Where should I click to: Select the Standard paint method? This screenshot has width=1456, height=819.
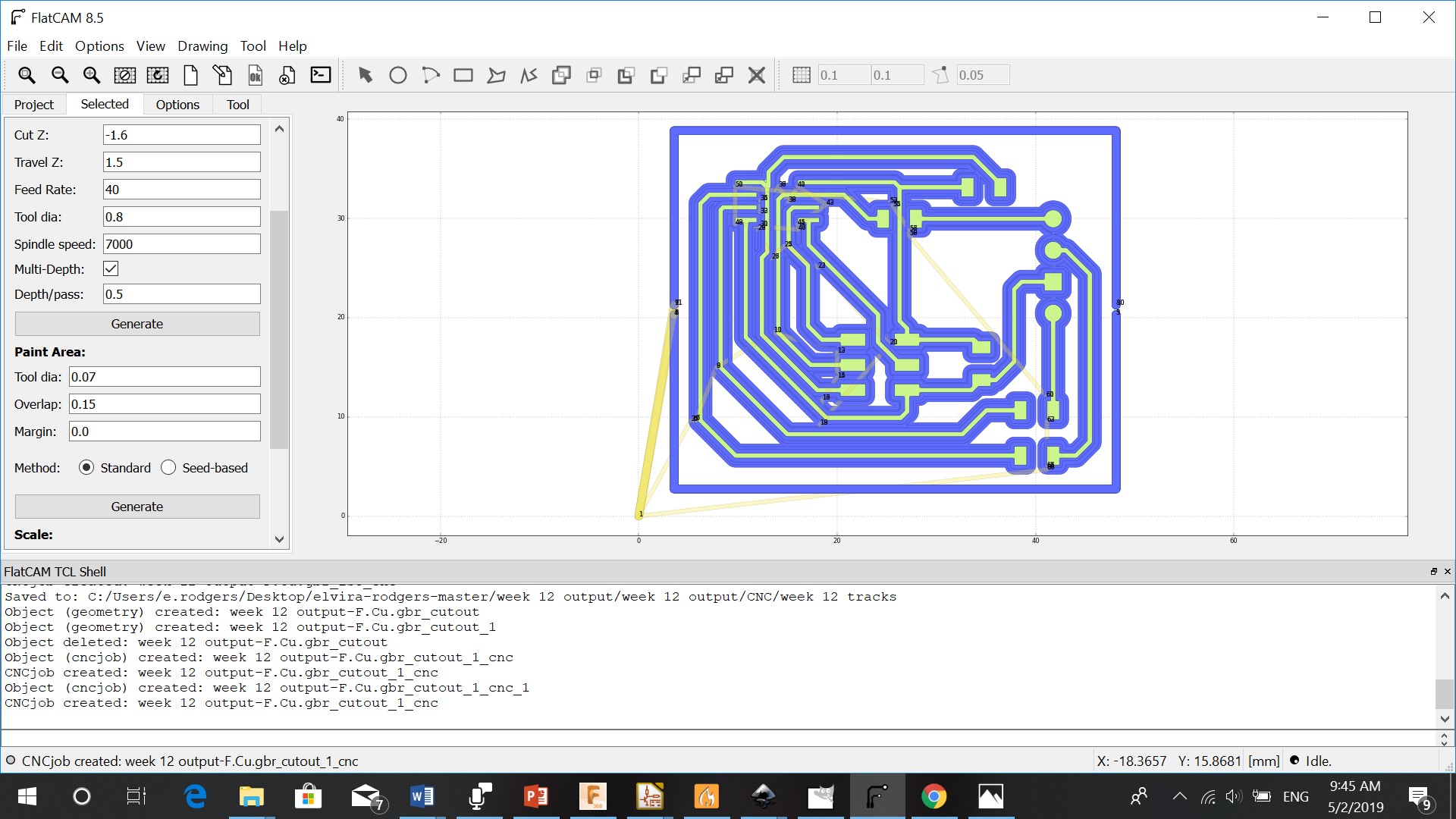click(x=86, y=468)
